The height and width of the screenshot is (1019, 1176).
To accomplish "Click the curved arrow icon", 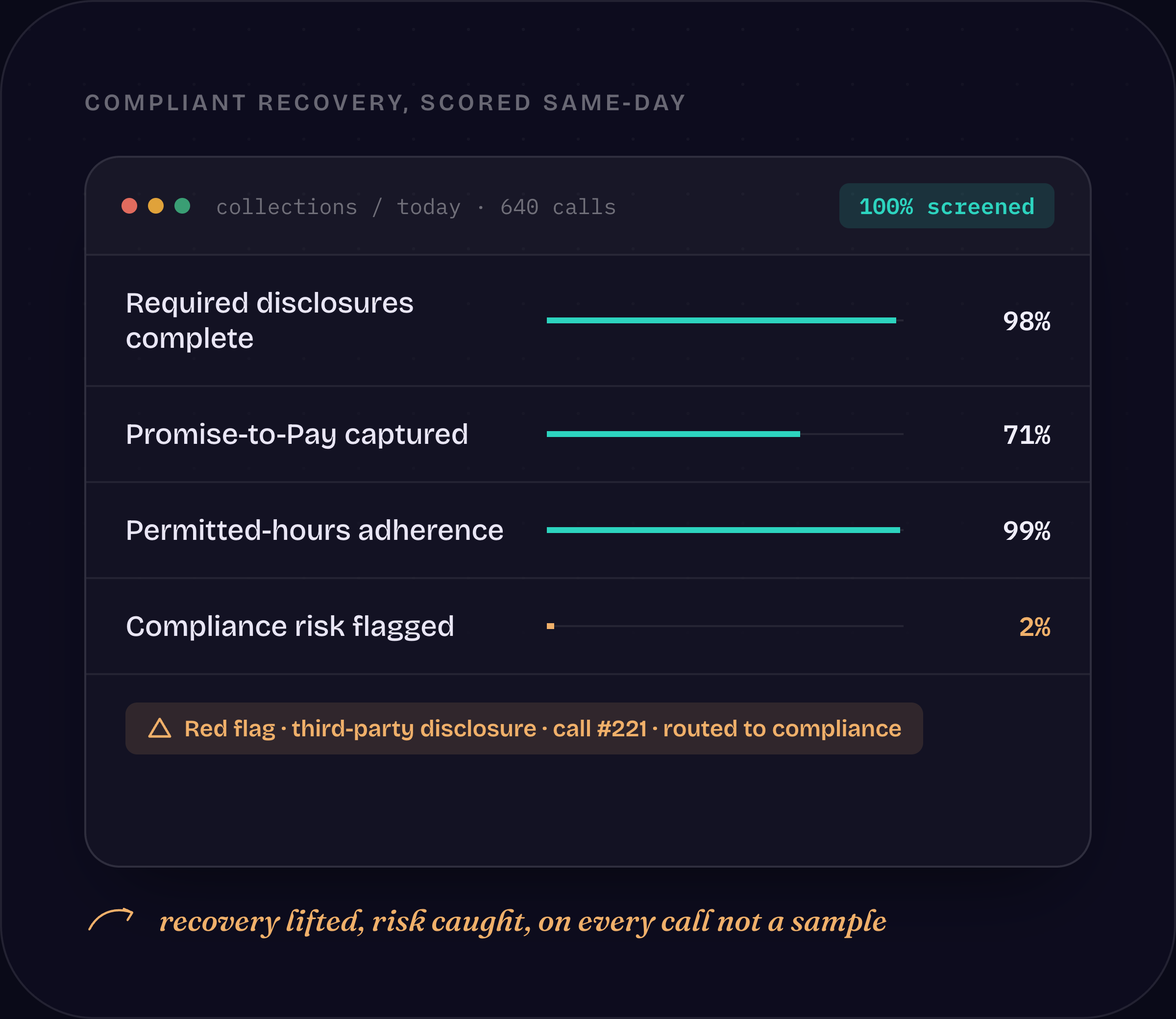I will click(x=111, y=920).
